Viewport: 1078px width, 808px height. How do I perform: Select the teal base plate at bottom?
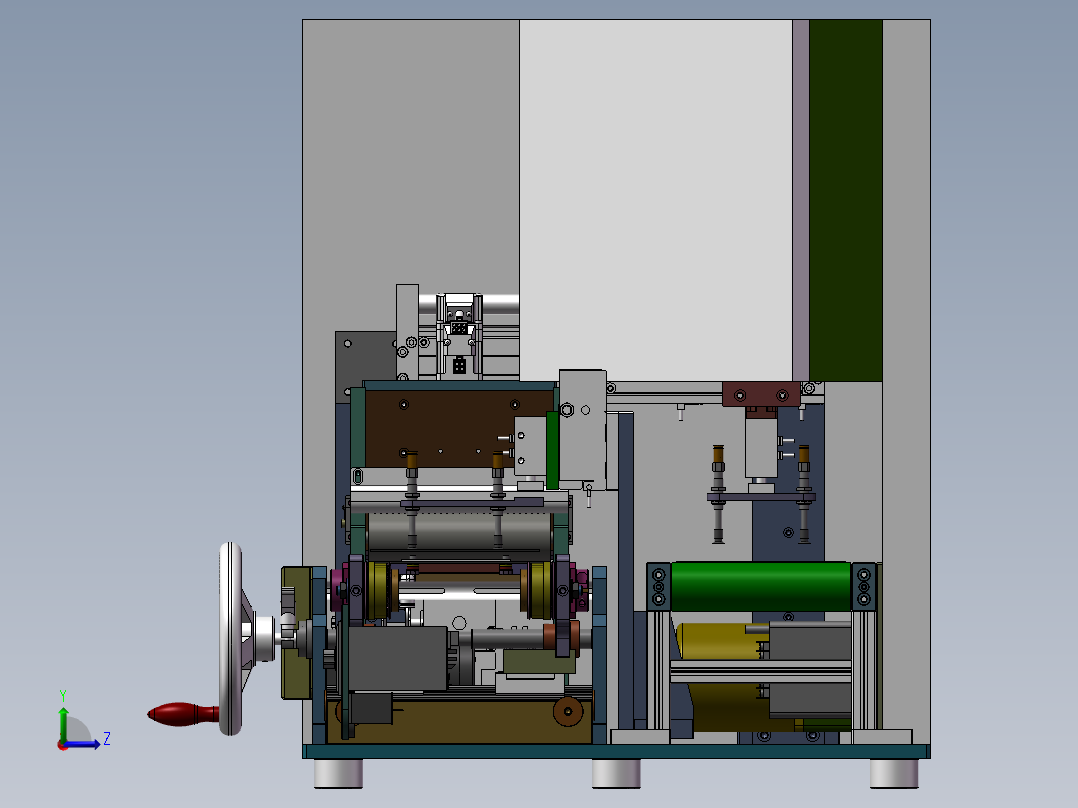click(x=616, y=751)
